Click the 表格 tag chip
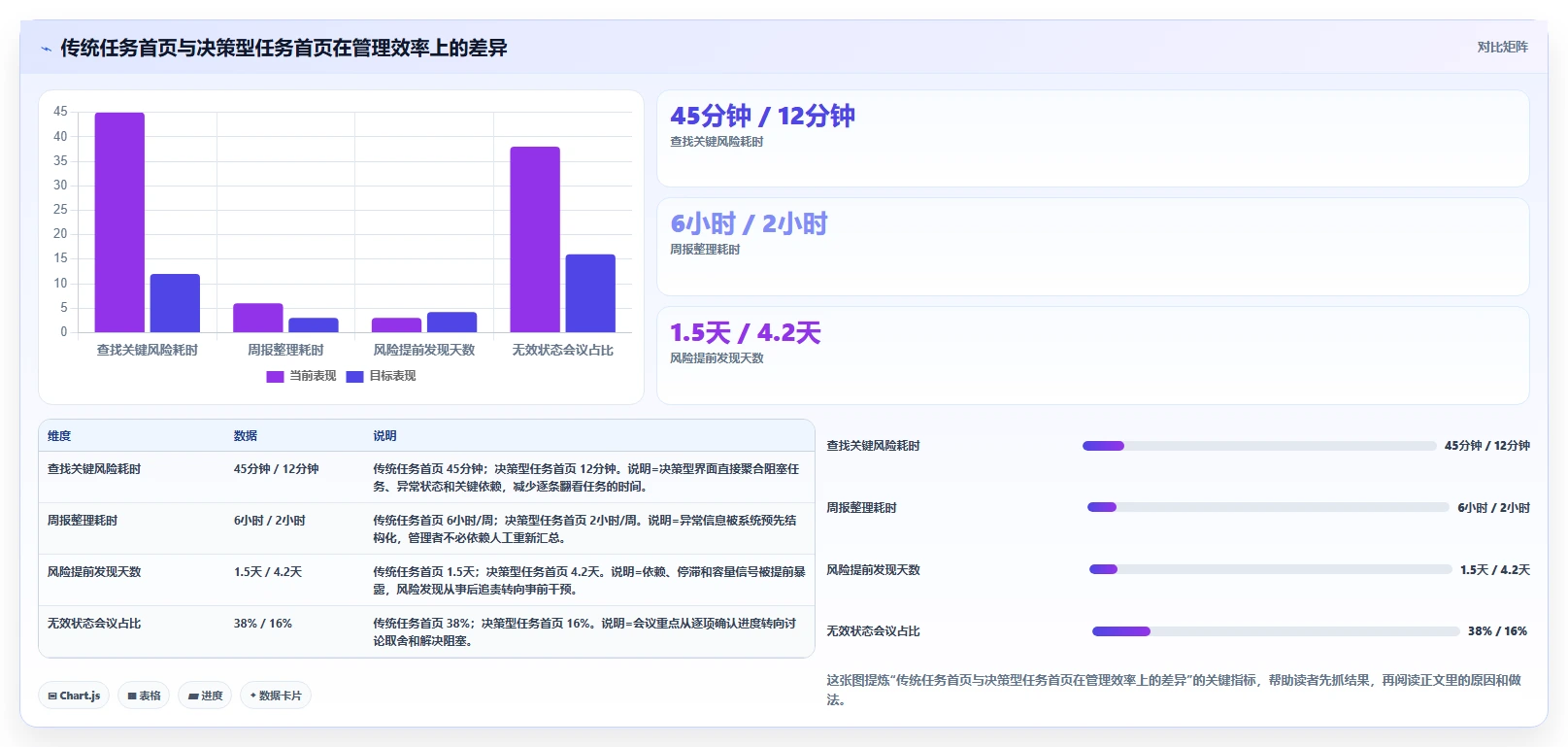 144,696
